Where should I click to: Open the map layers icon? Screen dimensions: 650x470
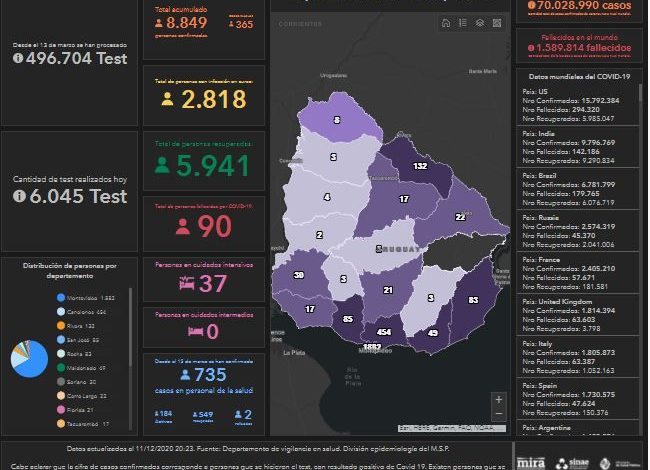point(480,22)
